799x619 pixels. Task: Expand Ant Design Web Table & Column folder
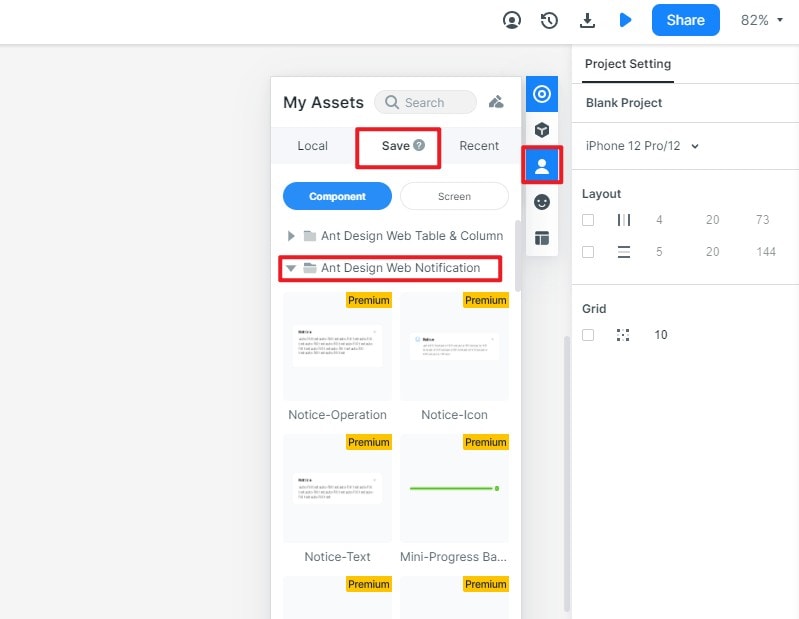291,236
